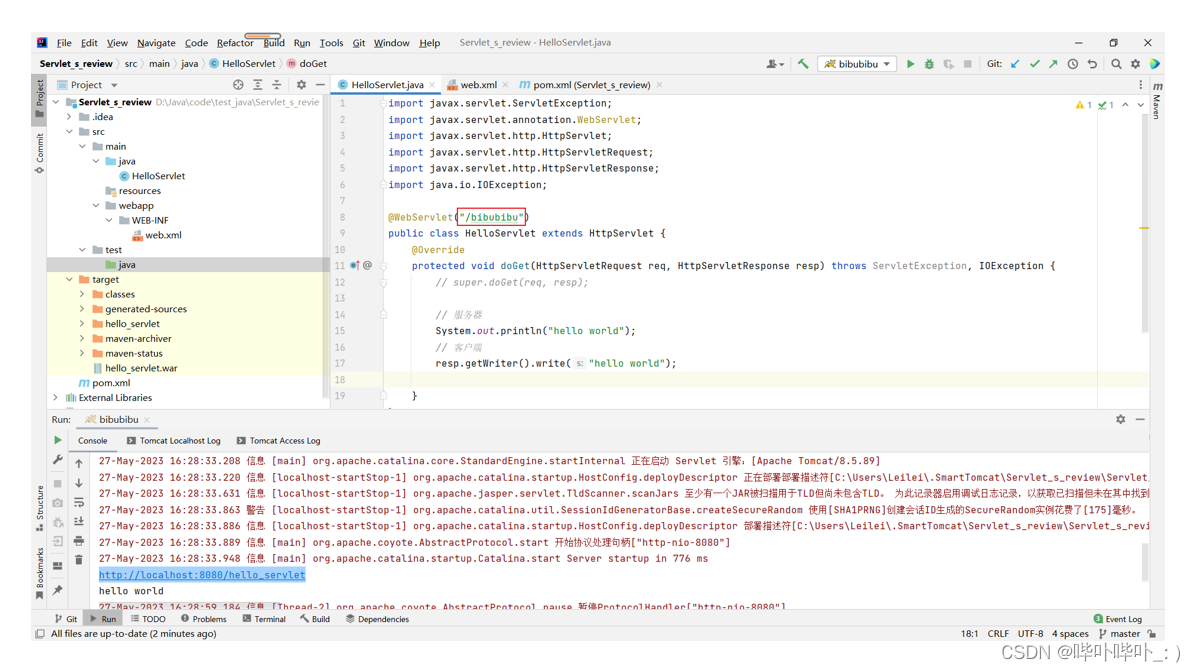Viewport: 1195px width, 672px height.
Task: Expand the classes folder under target
Action: pyautogui.click(x=83, y=294)
